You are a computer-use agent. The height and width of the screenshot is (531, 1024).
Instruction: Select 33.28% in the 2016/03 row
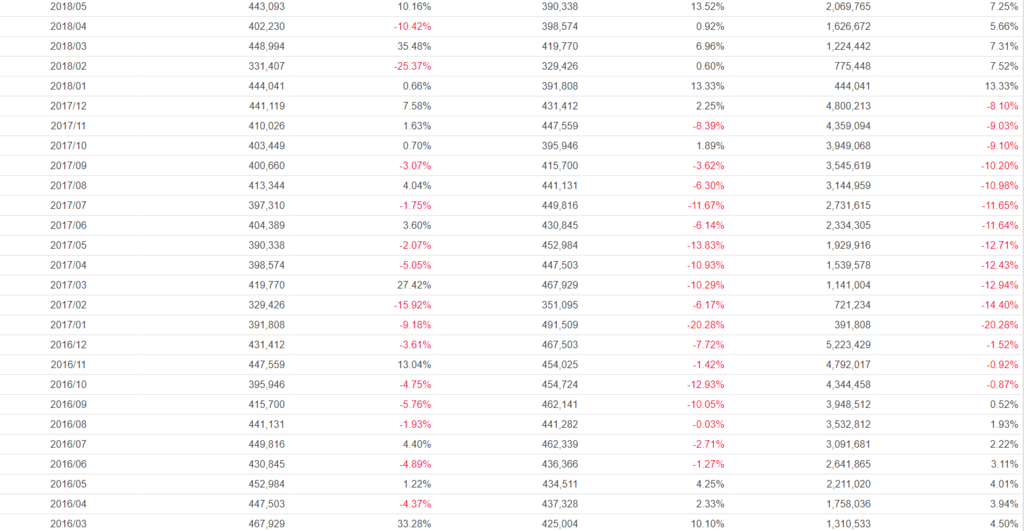coord(414,523)
